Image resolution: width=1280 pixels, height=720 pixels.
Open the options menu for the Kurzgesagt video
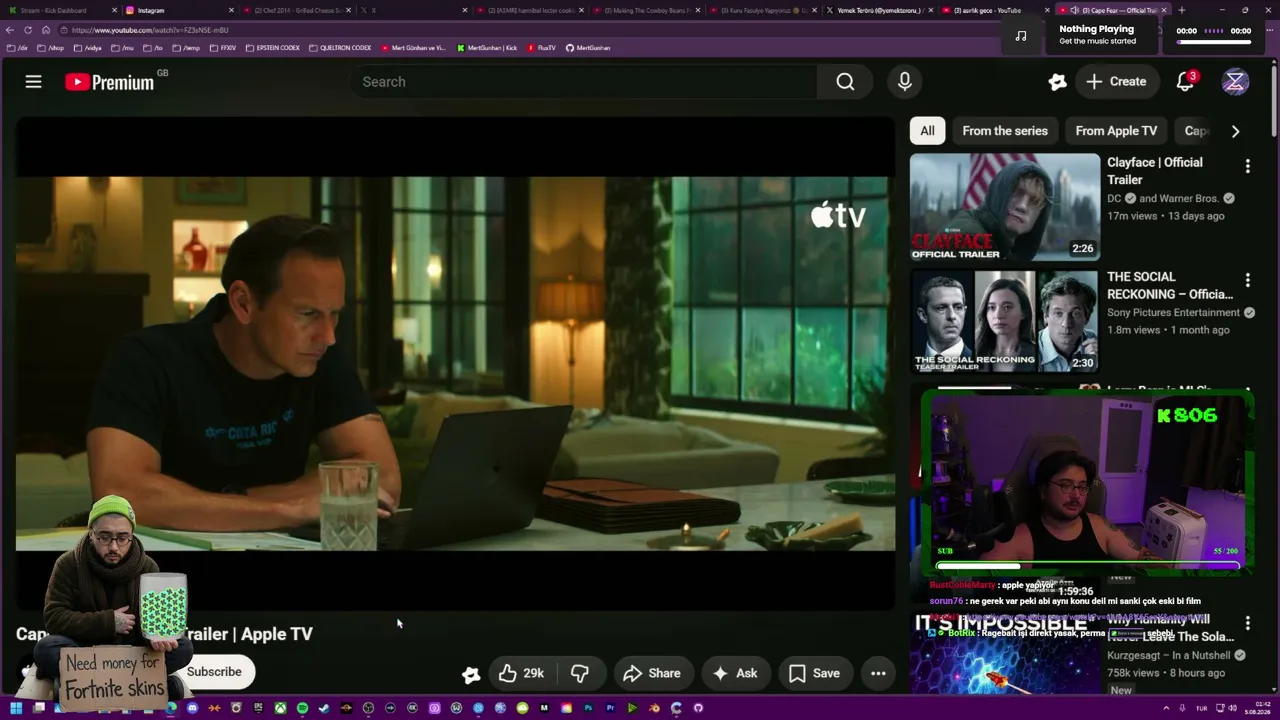tap(1247, 623)
